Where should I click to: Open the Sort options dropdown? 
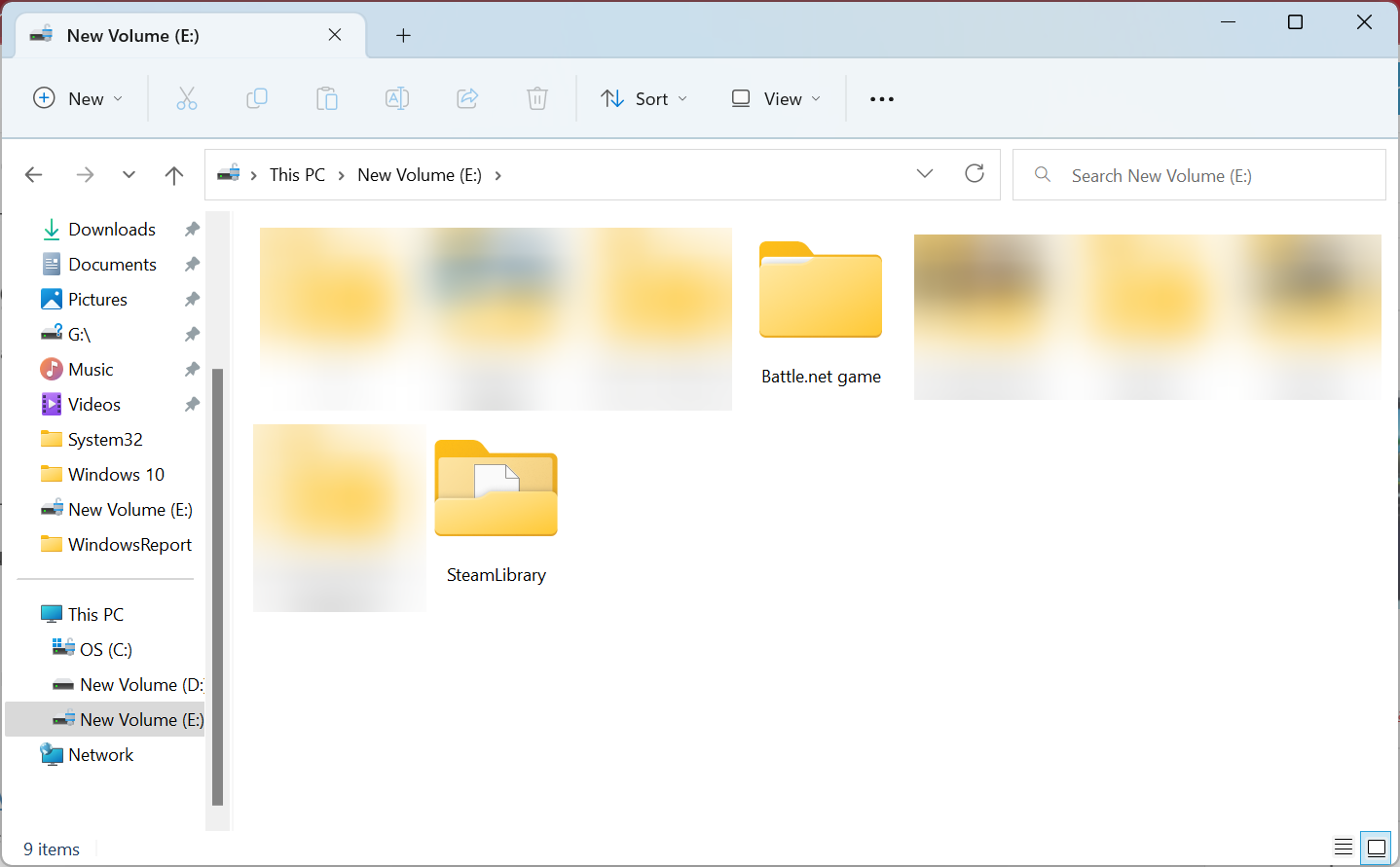[x=645, y=98]
